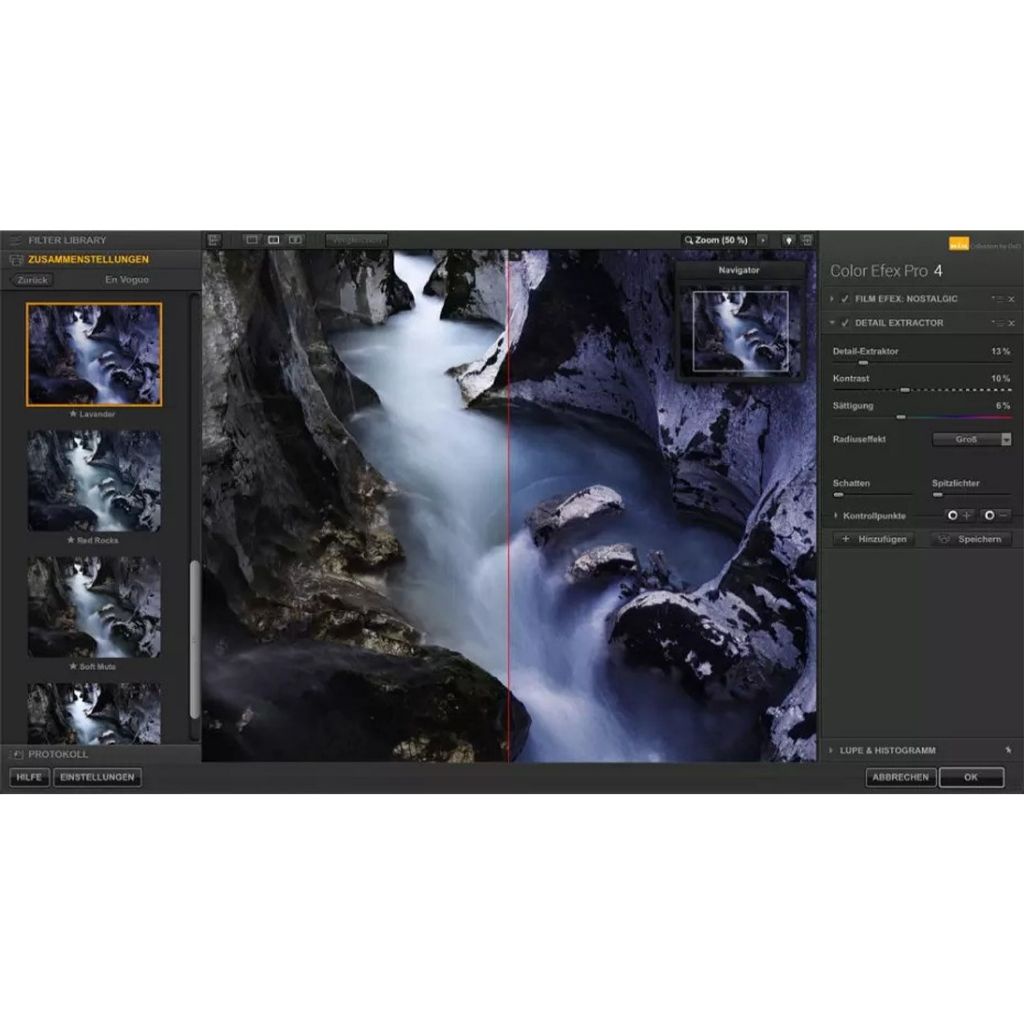Click the Hilfe button
Viewport: 1024px width, 1024px height.
click(29, 777)
